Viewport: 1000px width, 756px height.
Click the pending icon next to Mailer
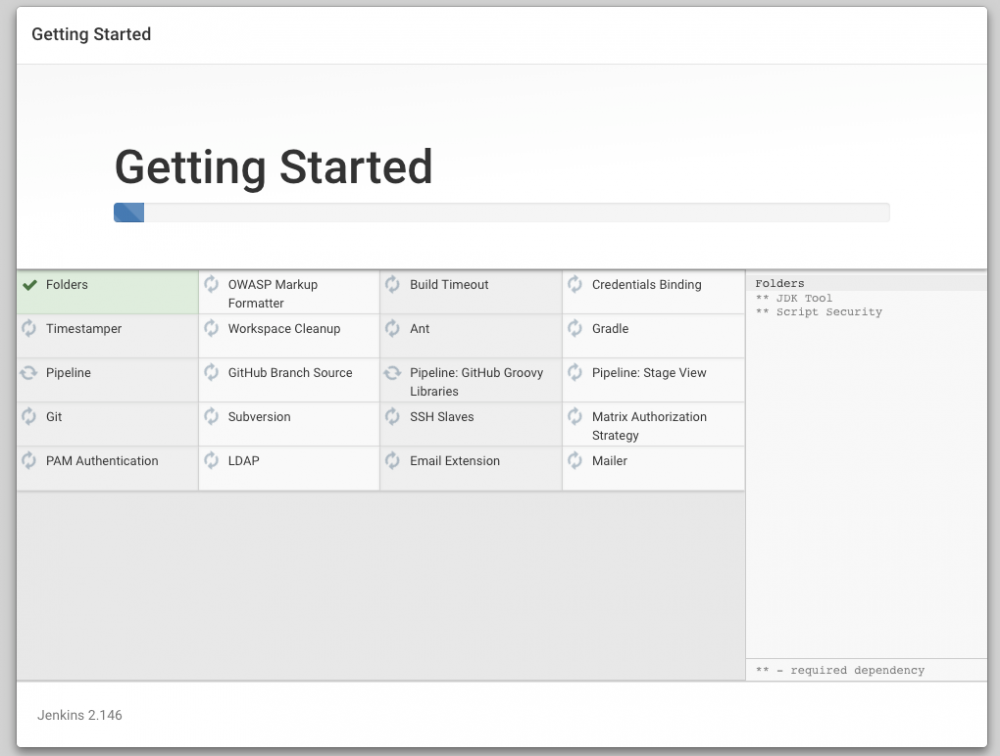[575, 461]
